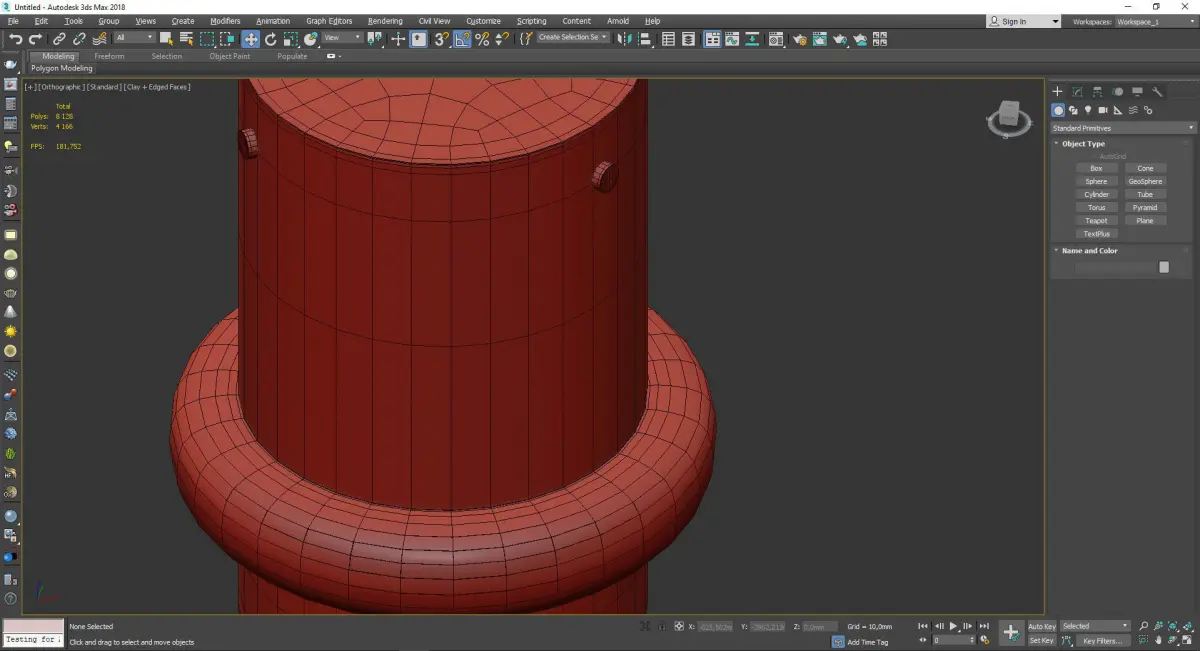The height and width of the screenshot is (651, 1200).
Task: Open the selection filter 'All' dropdown
Action: 133,38
